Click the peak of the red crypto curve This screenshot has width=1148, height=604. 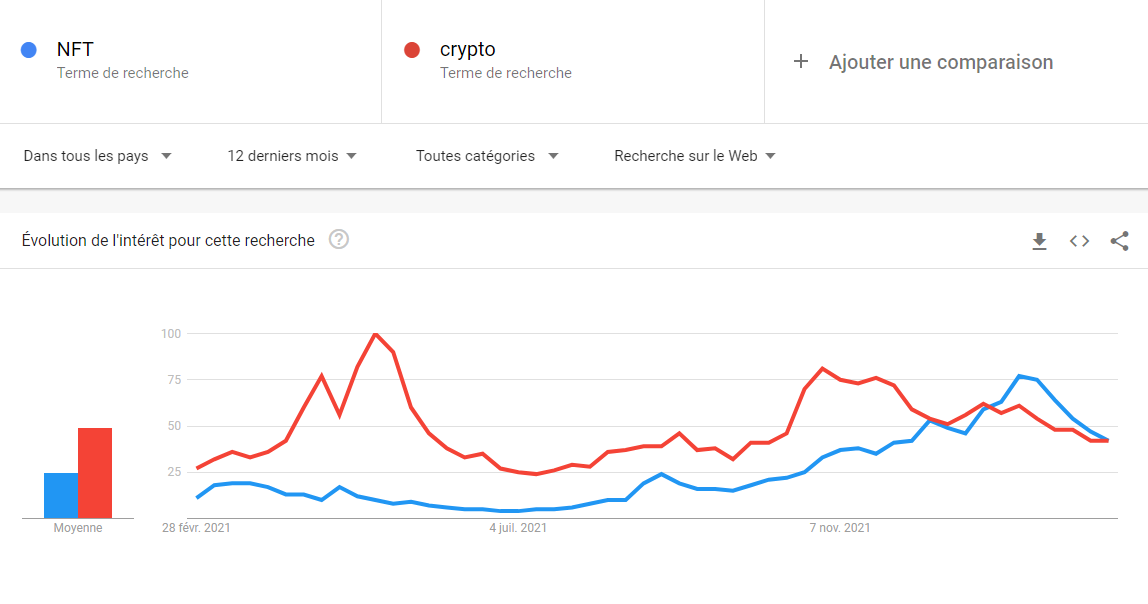tap(376, 335)
